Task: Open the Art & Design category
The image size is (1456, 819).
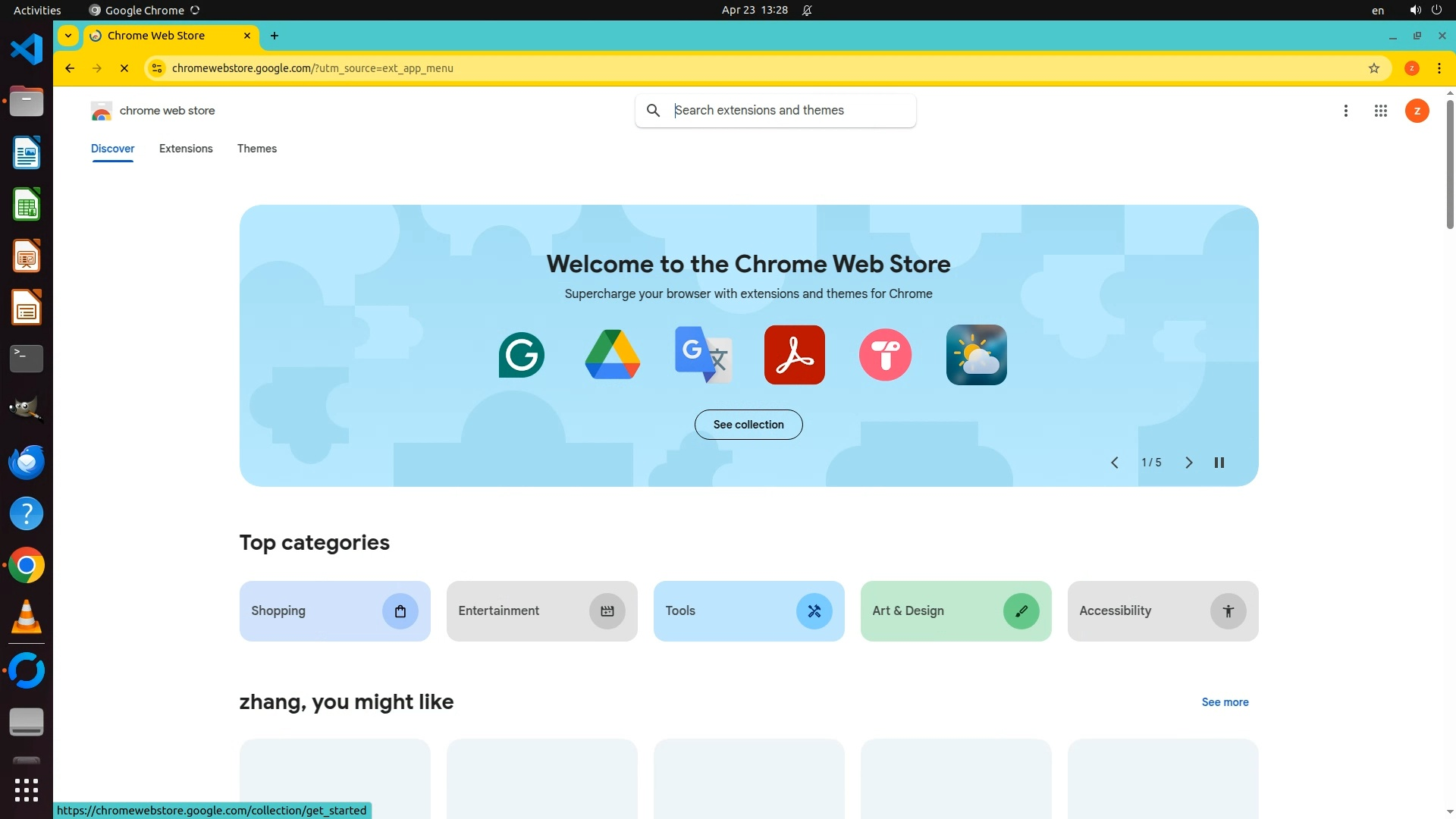Action: 955,611
